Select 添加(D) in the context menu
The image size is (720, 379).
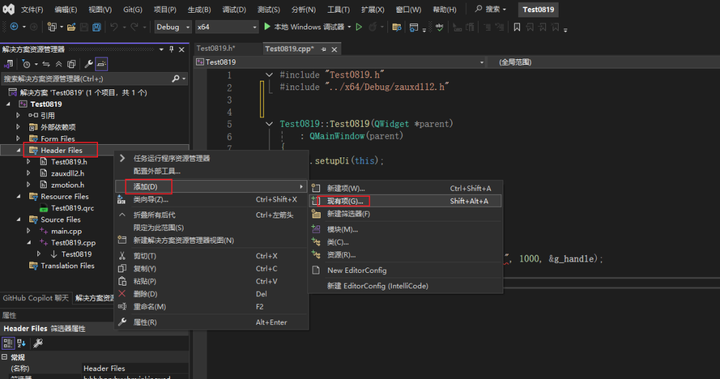coord(211,187)
